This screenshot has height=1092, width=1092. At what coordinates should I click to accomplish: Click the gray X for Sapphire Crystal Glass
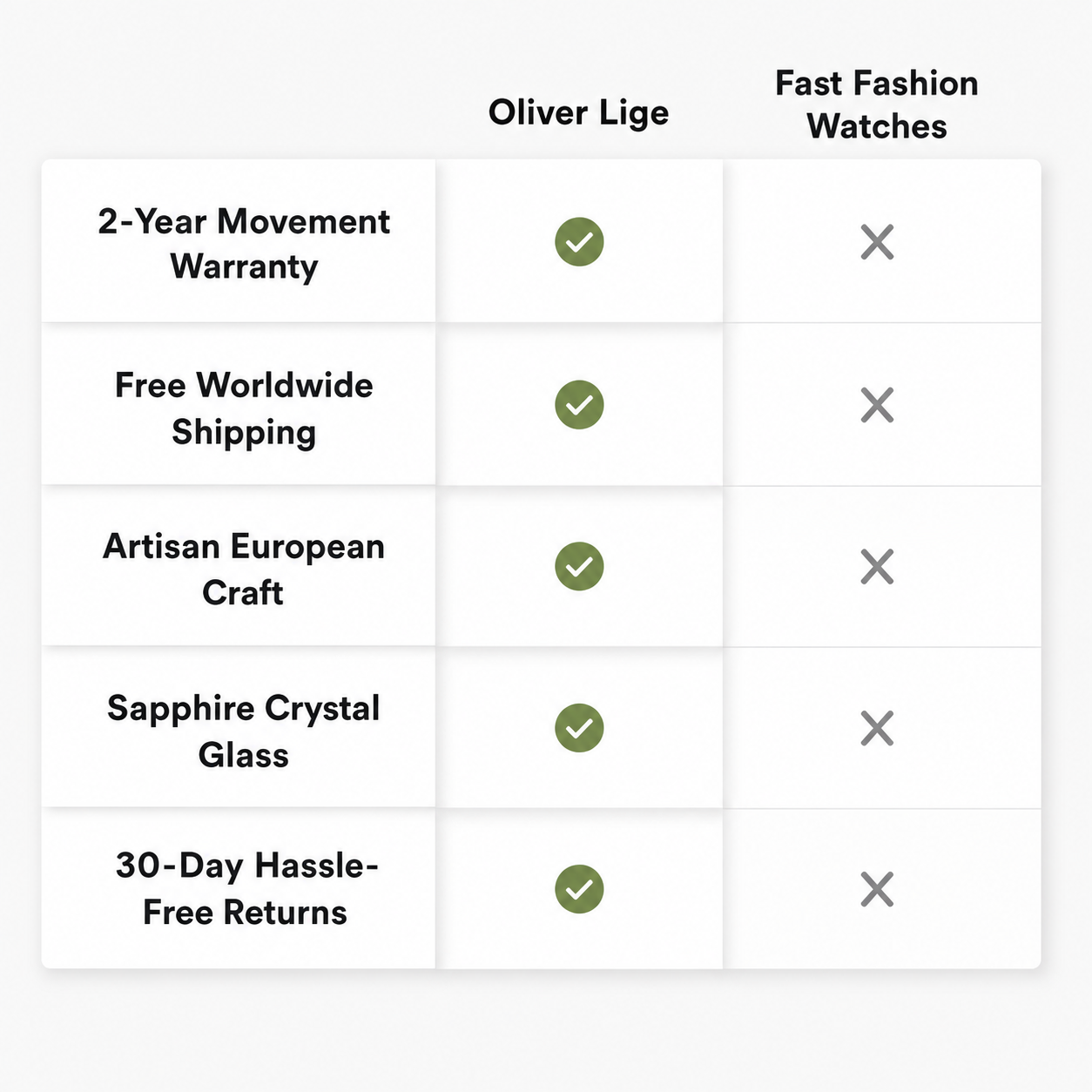[877, 728]
